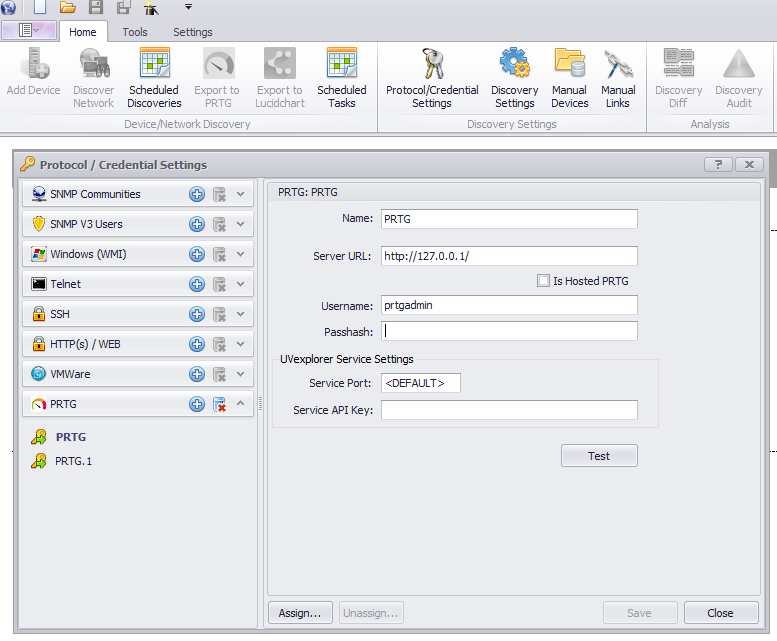The width and height of the screenshot is (777, 641).
Task: Open Manual Links
Action: click(618, 77)
